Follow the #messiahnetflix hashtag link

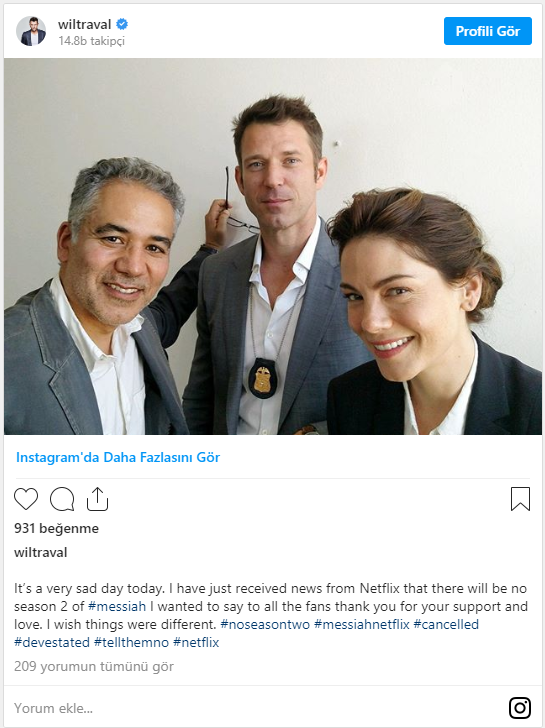coord(362,624)
